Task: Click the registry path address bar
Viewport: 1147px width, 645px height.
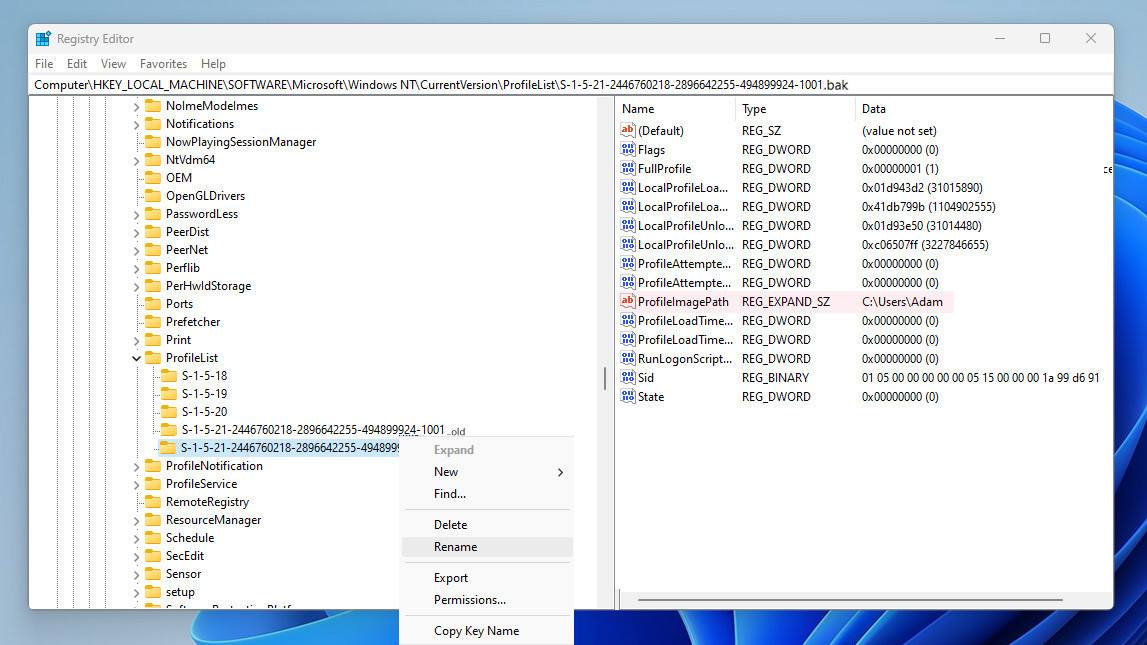Action: (x=571, y=85)
